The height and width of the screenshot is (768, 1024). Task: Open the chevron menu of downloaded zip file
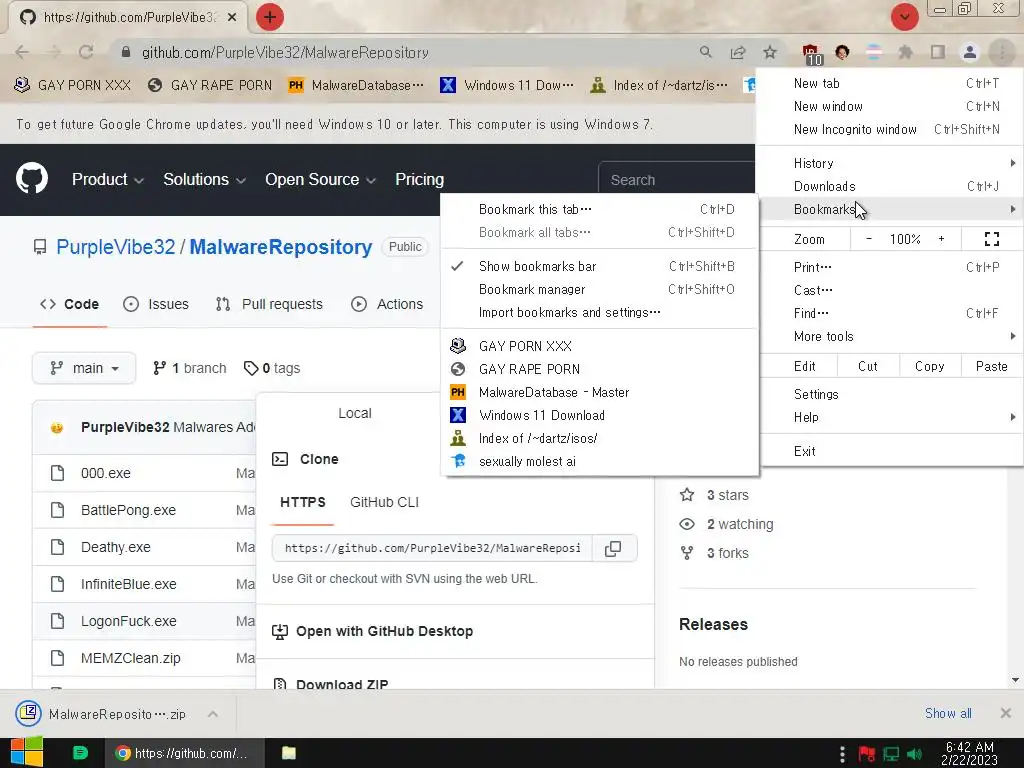click(213, 714)
